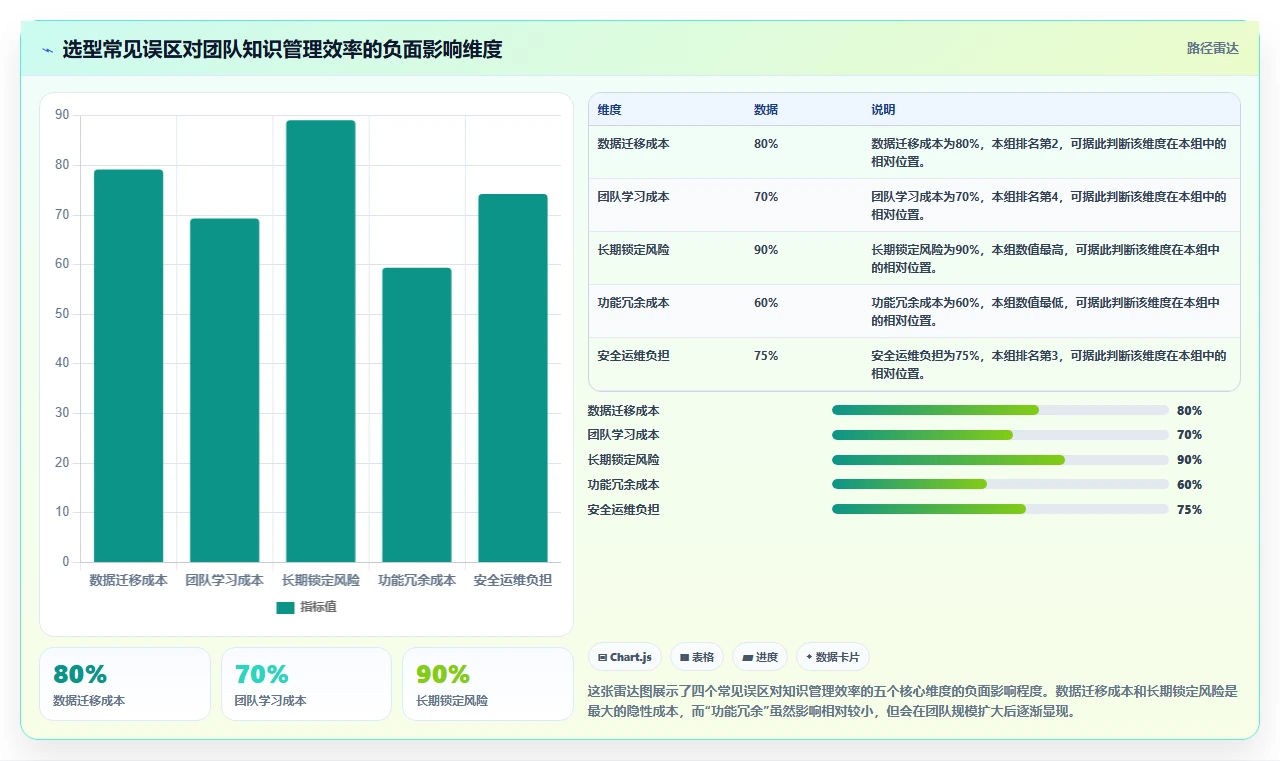1280x761 pixels.
Task: Select the 数据卡片 tag pill
Action: [833, 657]
